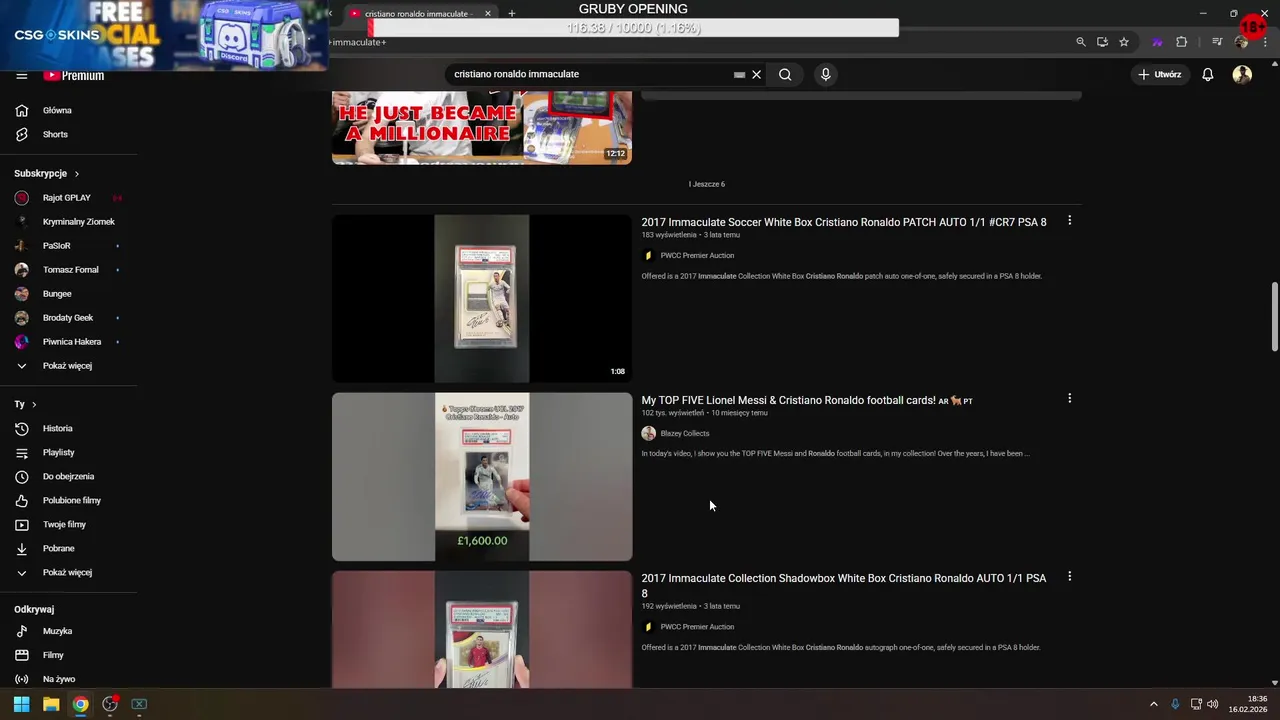Play the £1,600.00 card thumbnail
This screenshot has height=720, width=1280.
(482, 476)
